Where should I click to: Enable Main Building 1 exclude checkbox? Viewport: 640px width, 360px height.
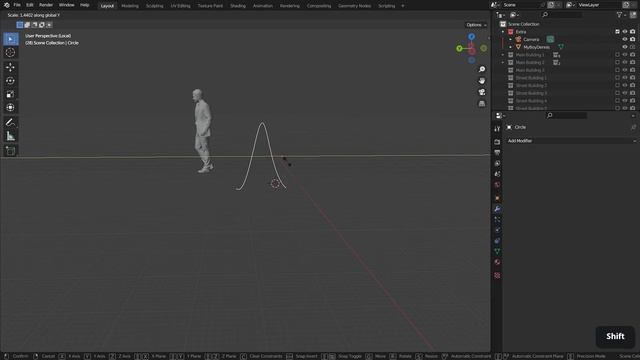[617, 55]
